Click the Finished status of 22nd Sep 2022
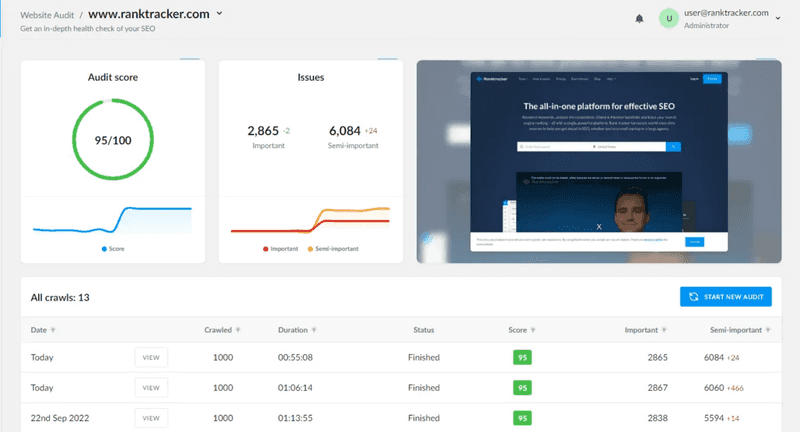The width and height of the screenshot is (800, 432). tap(423, 418)
